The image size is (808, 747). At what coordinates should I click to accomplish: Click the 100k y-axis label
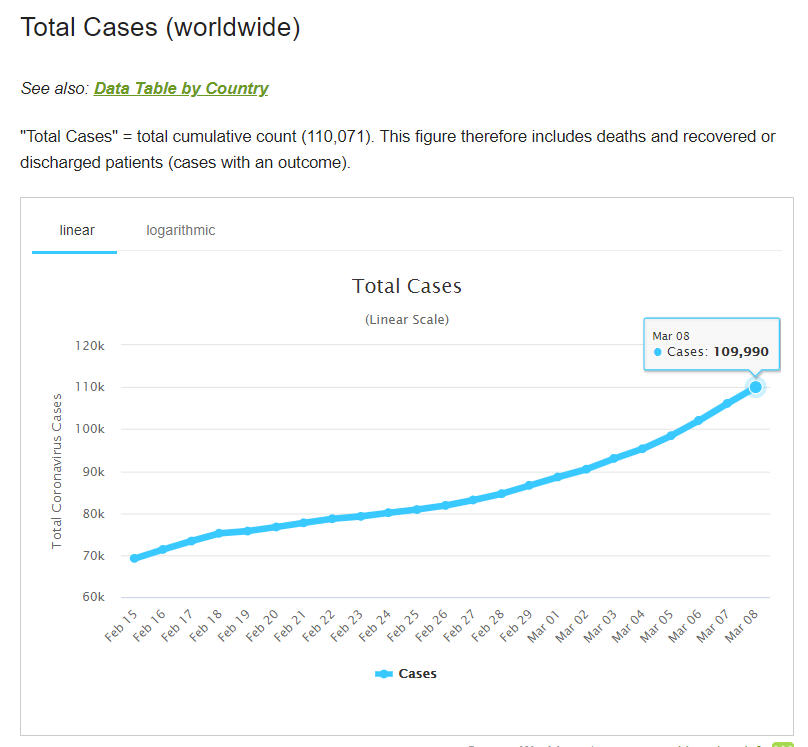coord(91,429)
